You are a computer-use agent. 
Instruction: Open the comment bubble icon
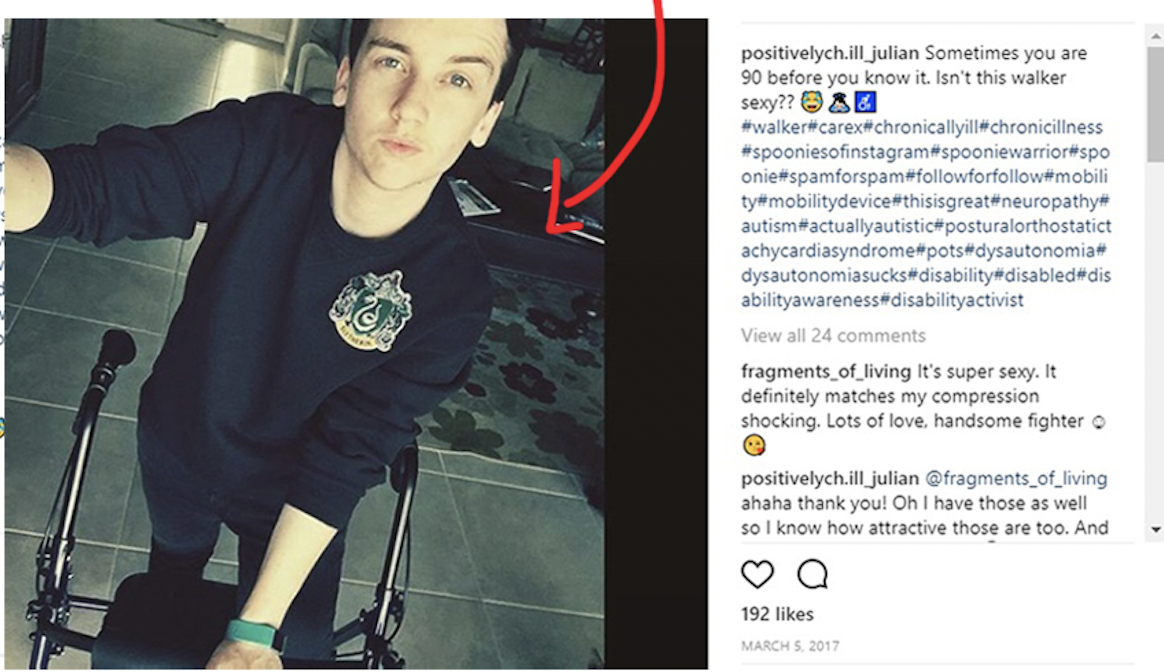812,574
